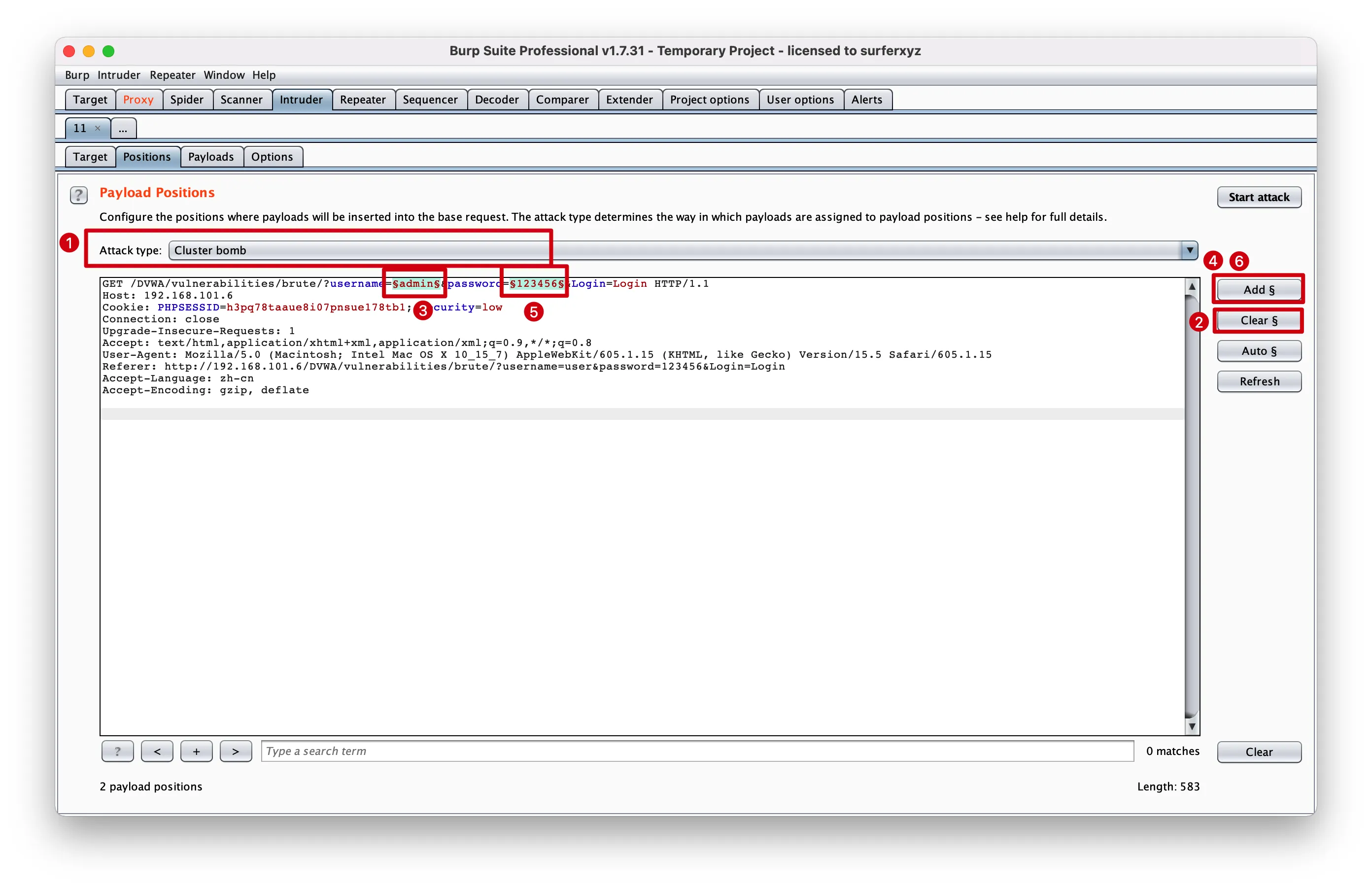Image resolution: width=1372 pixels, height=889 pixels.
Task: Click the green zoom window button
Action: 108,51
